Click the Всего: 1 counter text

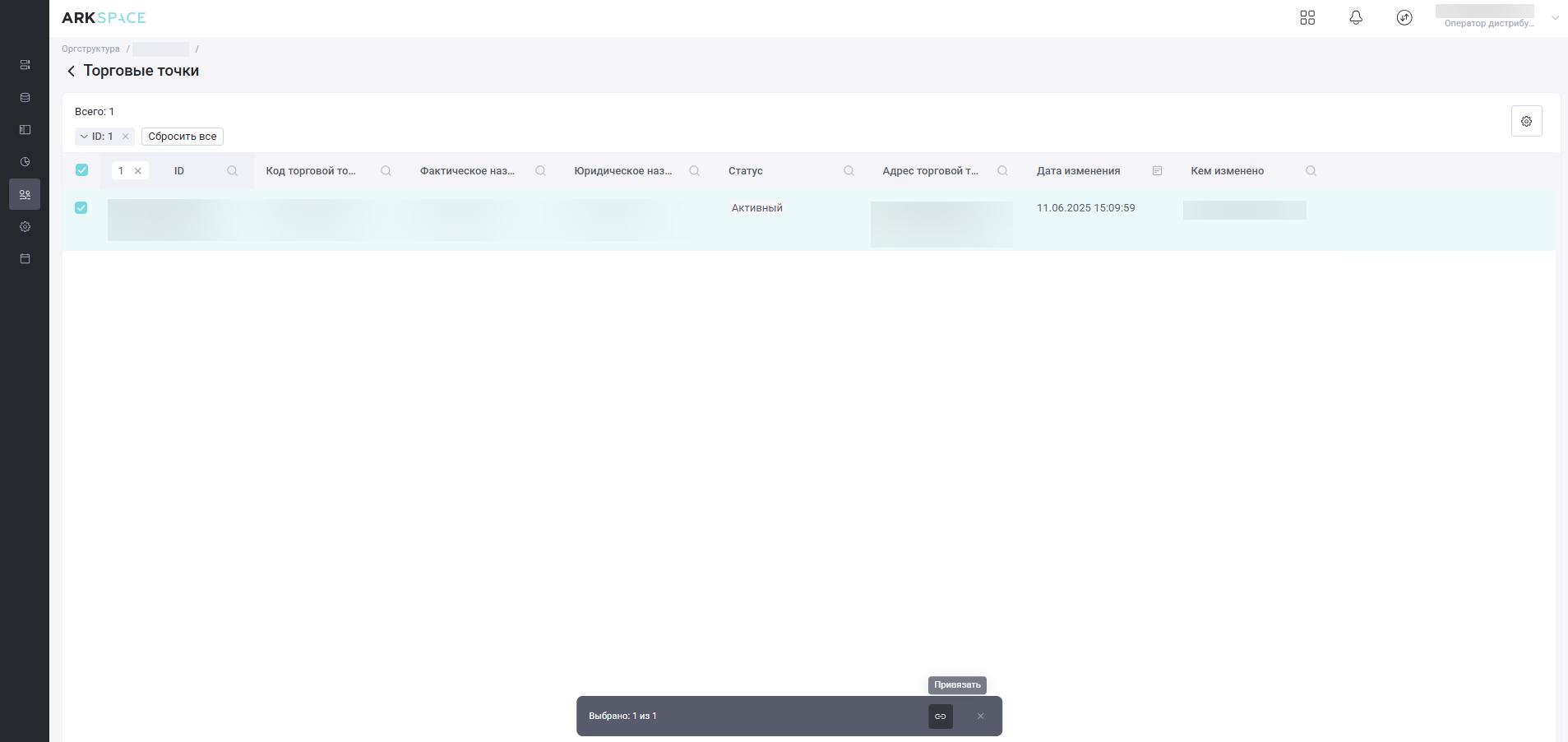[95, 112]
